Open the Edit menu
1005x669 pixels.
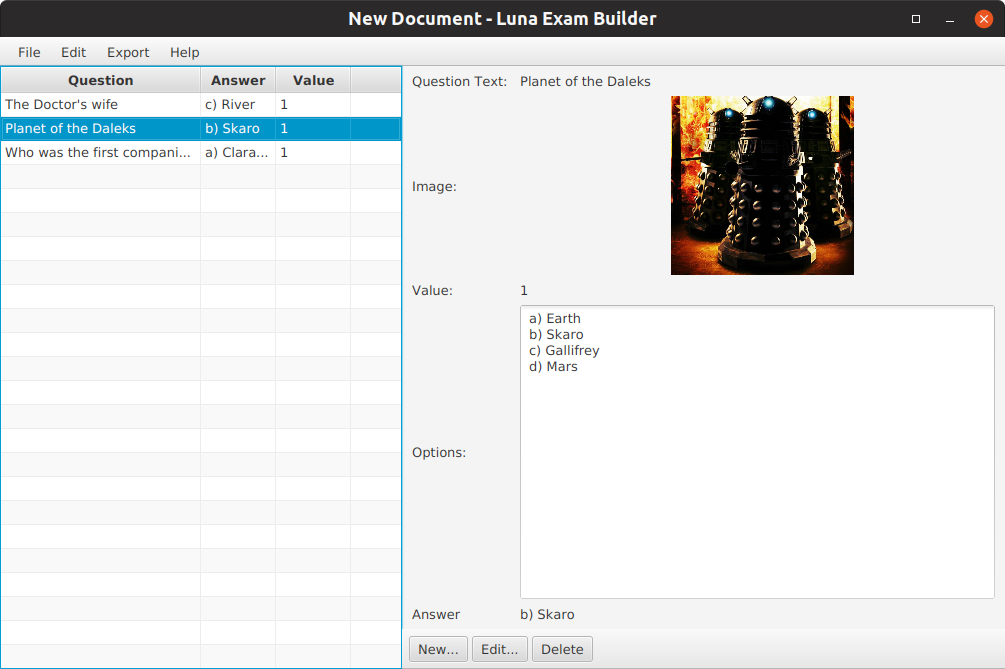pos(73,53)
